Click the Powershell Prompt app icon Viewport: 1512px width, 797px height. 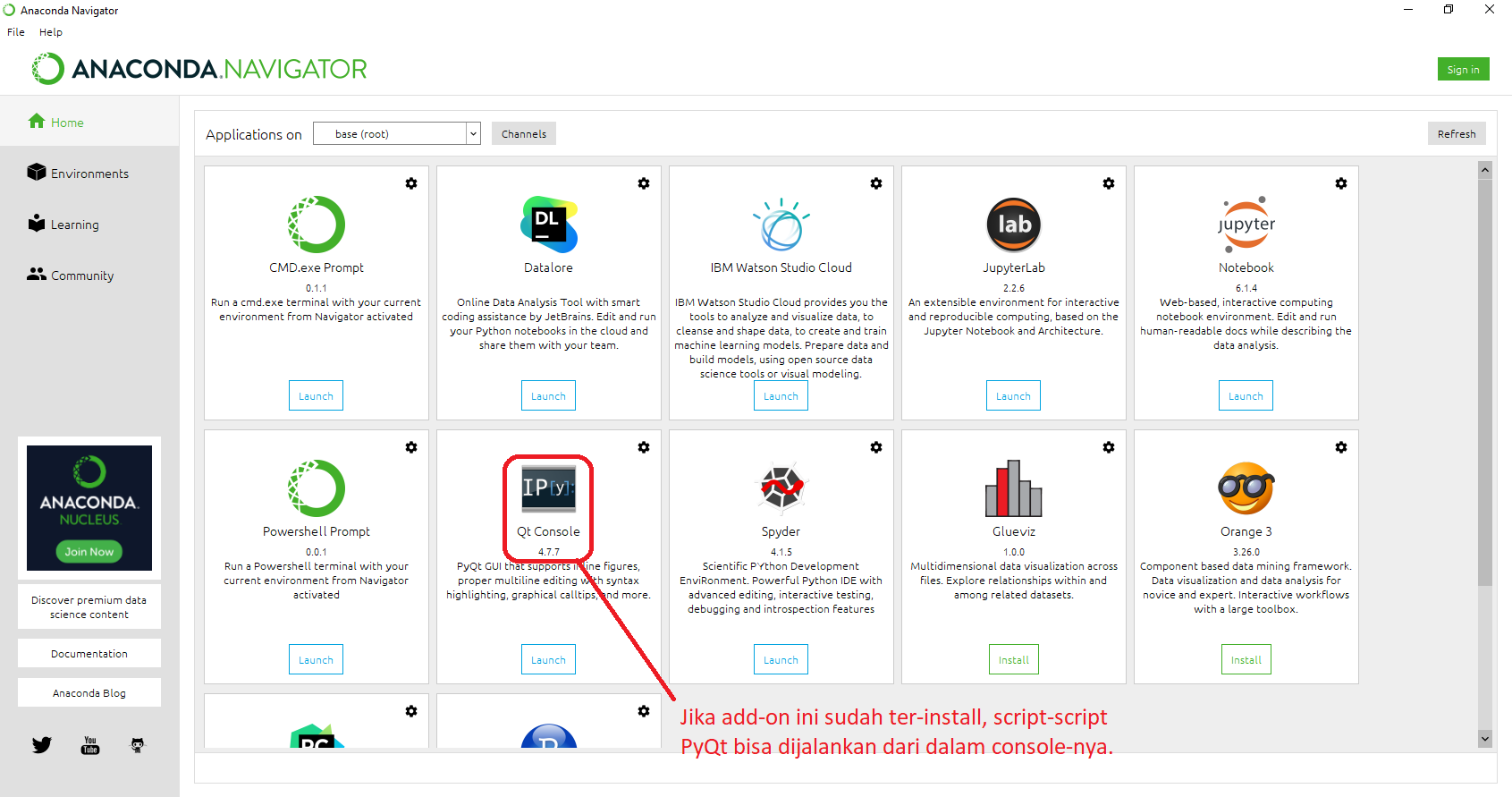317,488
